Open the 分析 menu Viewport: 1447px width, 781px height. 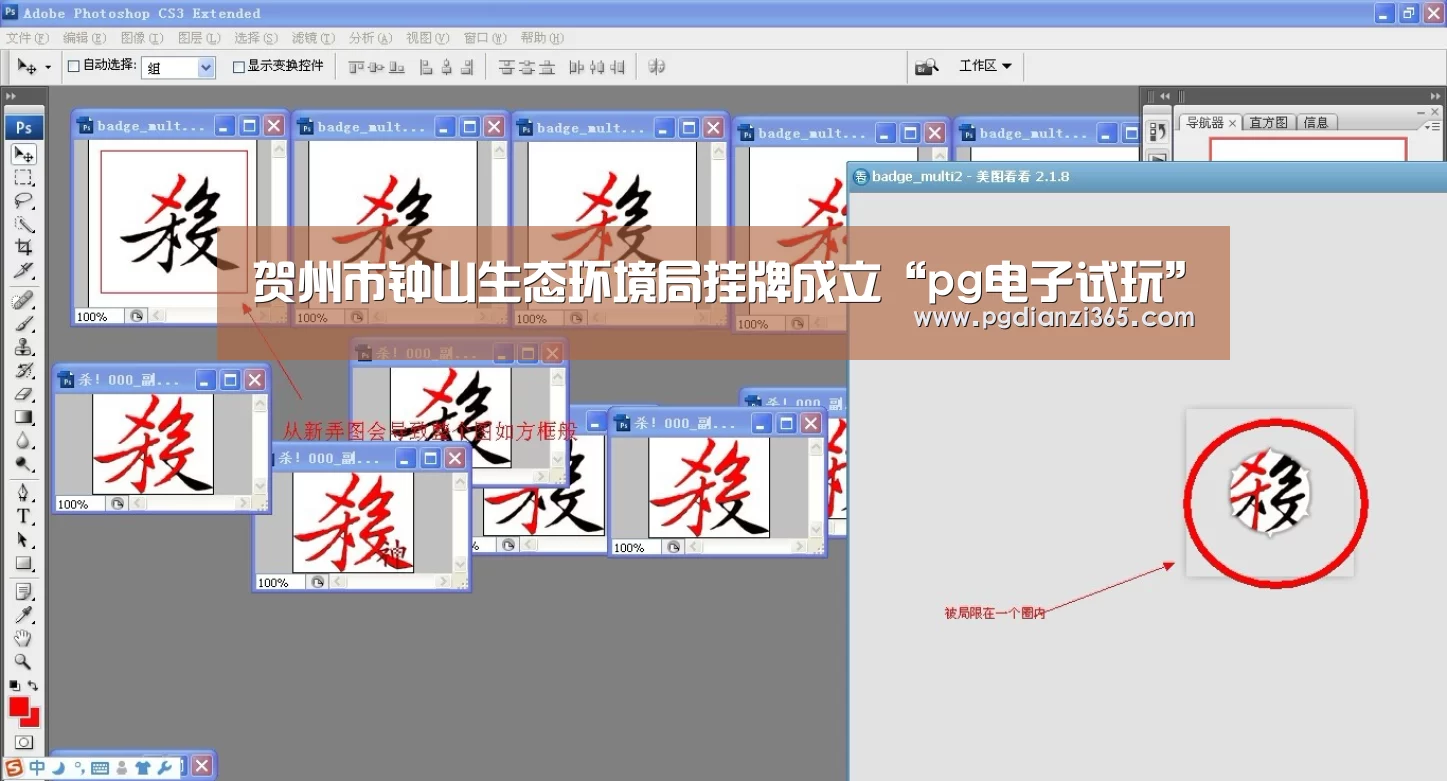[x=371, y=38]
